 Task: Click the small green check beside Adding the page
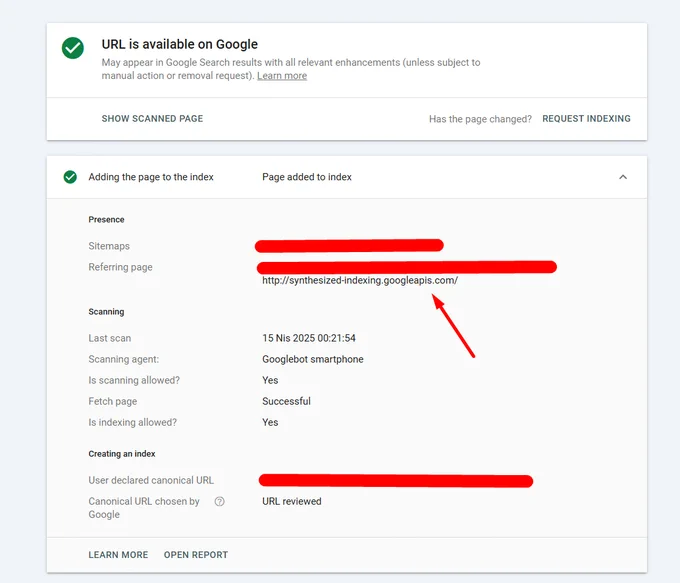click(70, 177)
